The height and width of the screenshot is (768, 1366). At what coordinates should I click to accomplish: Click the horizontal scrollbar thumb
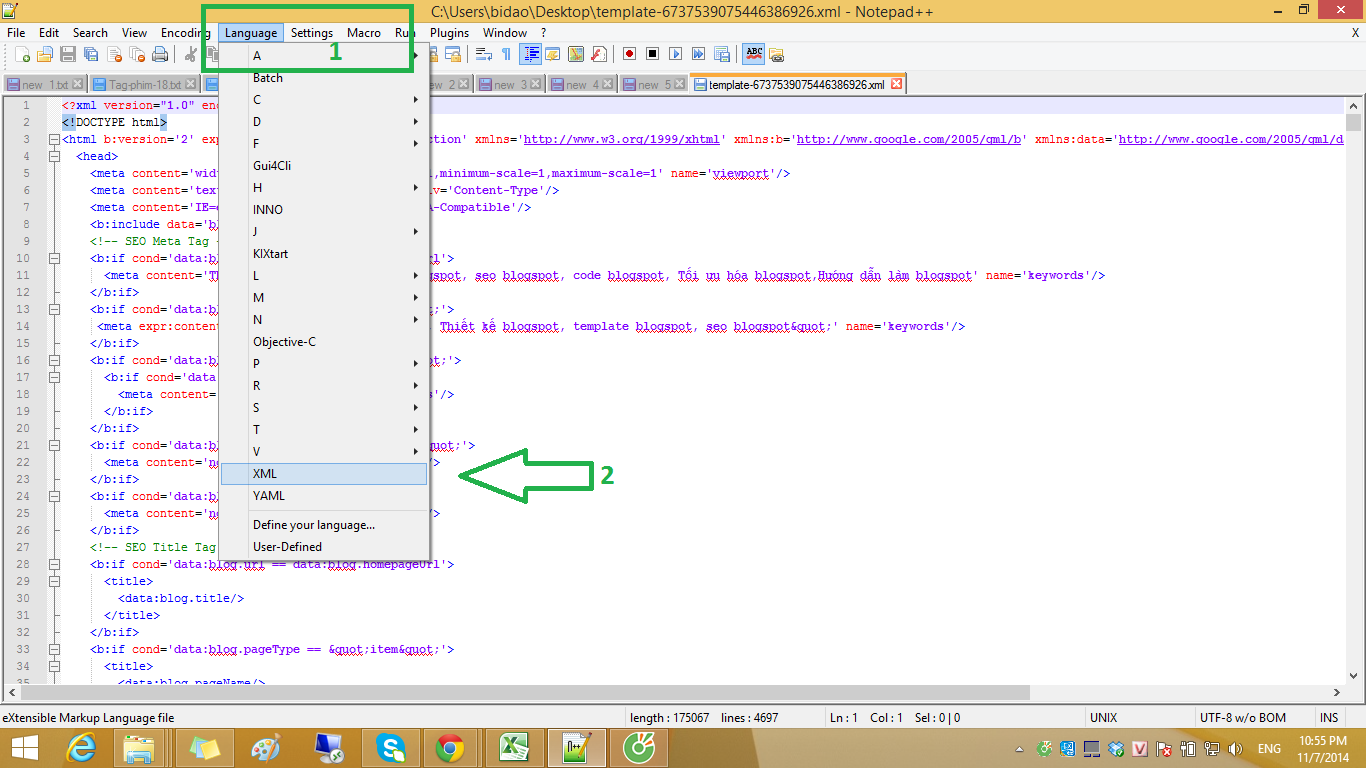pos(525,691)
